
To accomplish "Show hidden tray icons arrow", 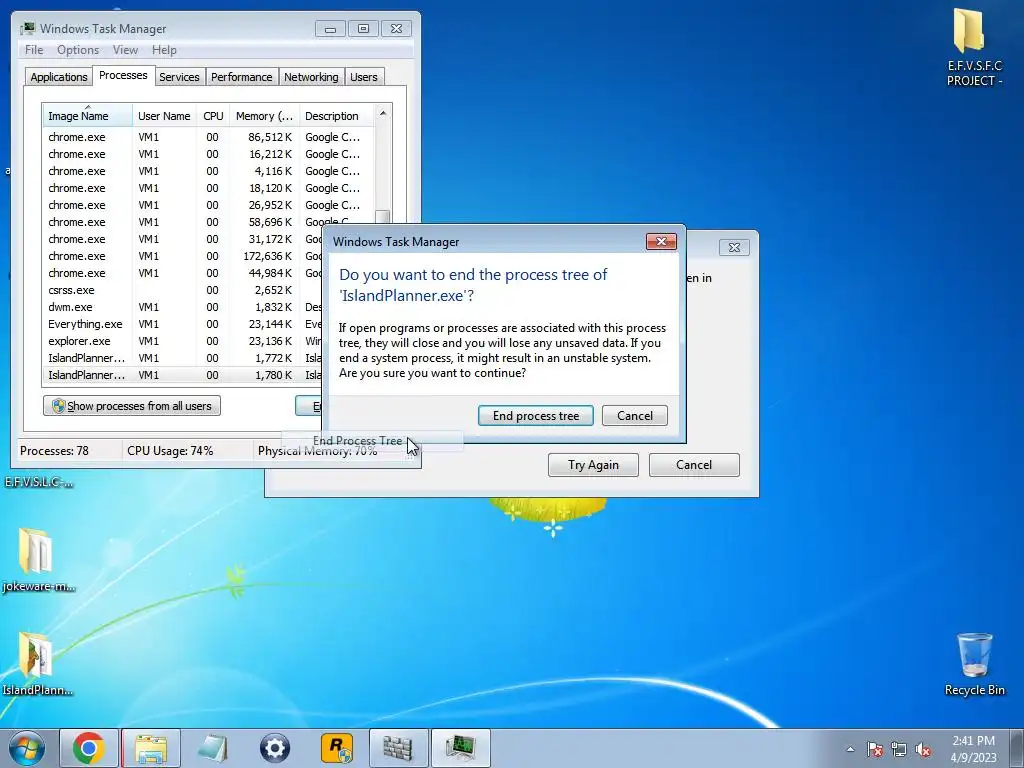I will pos(850,749).
